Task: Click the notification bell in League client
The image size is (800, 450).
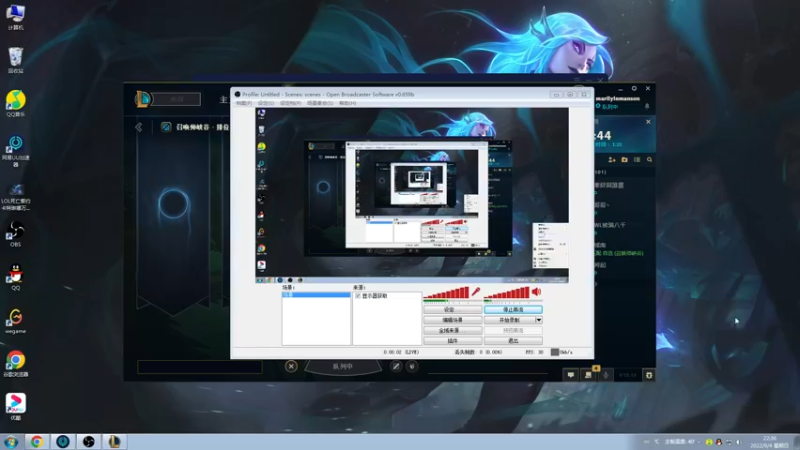Action: pos(647,106)
